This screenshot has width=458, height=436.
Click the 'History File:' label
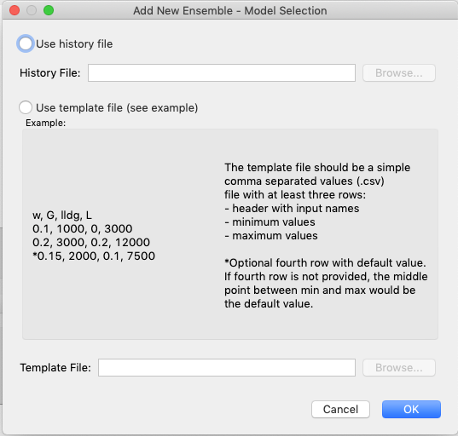50,73
